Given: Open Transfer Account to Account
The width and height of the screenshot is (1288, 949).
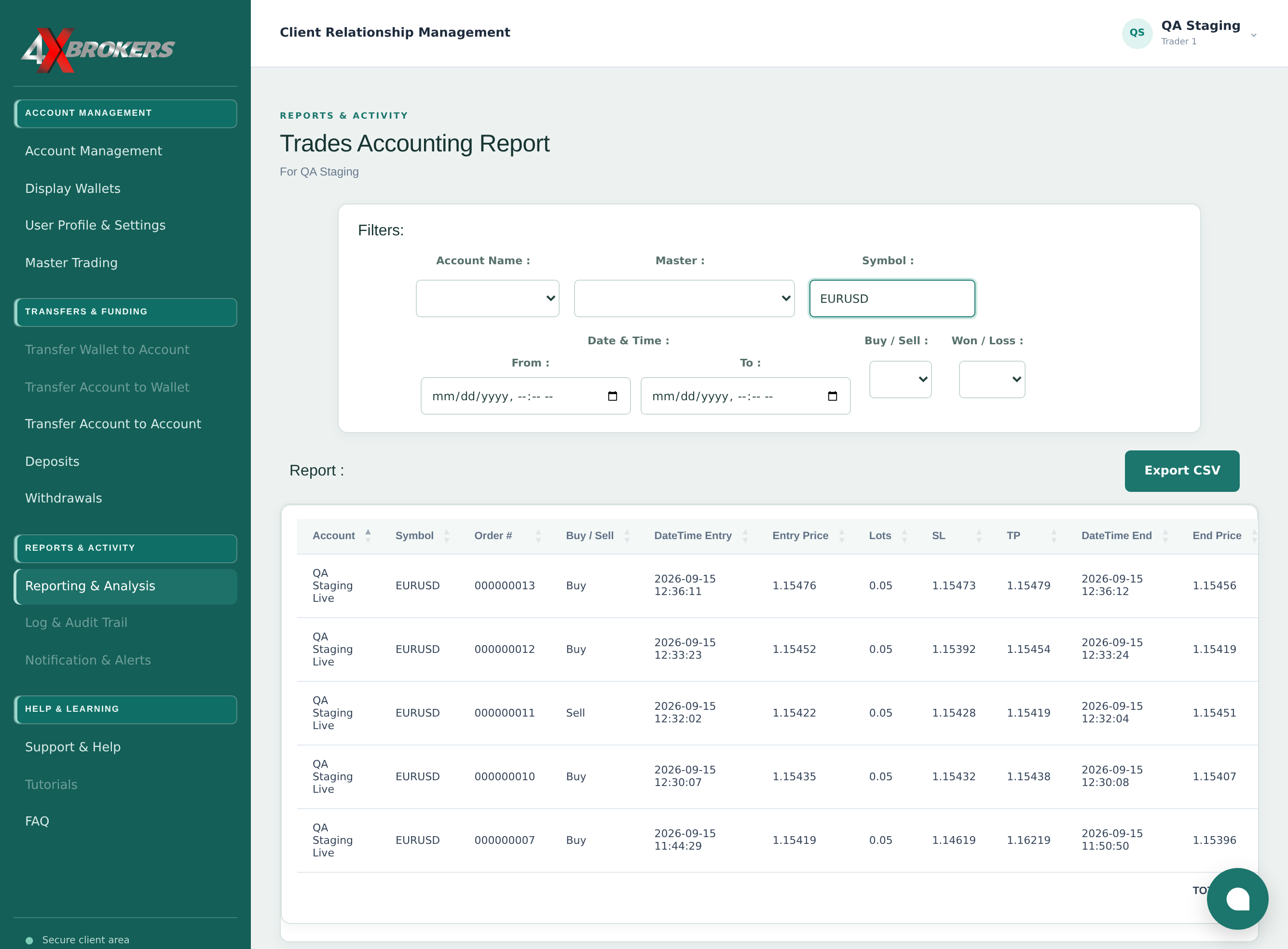Looking at the screenshot, I should (x=113, y=424).
